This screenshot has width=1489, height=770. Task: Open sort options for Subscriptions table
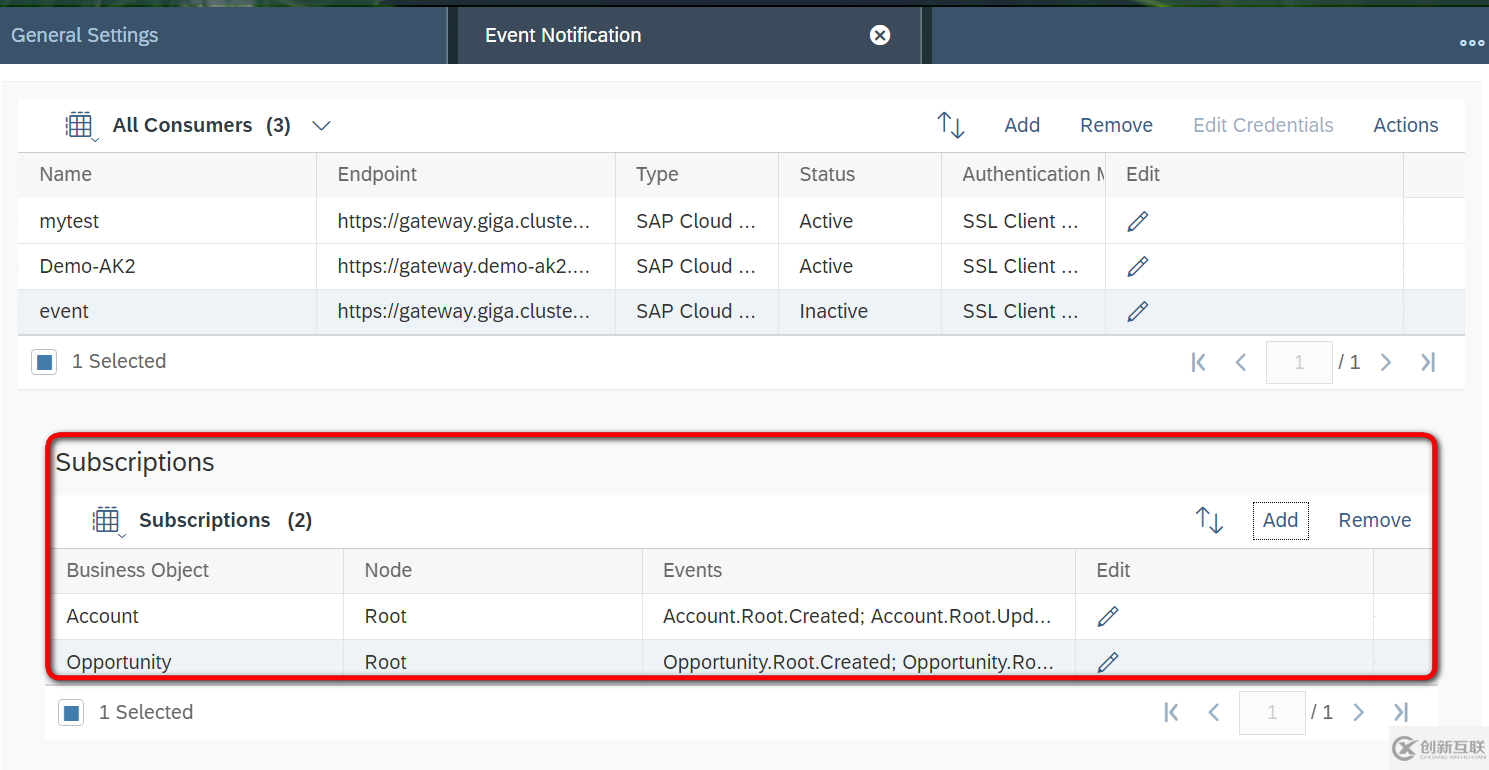(1208, 520)
